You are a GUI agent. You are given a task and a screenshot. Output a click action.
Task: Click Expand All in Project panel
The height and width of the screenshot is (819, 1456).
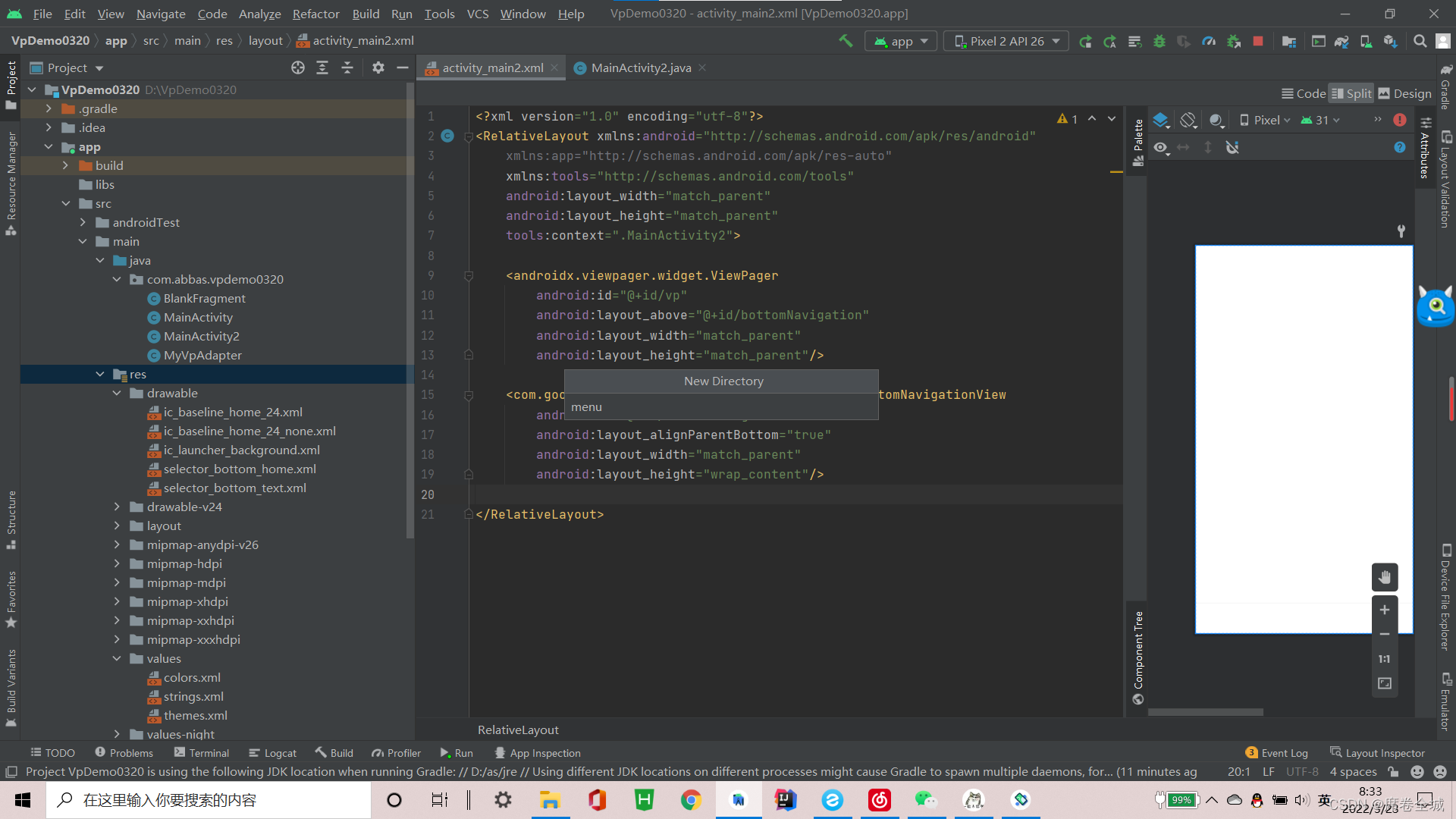(322, 68)
